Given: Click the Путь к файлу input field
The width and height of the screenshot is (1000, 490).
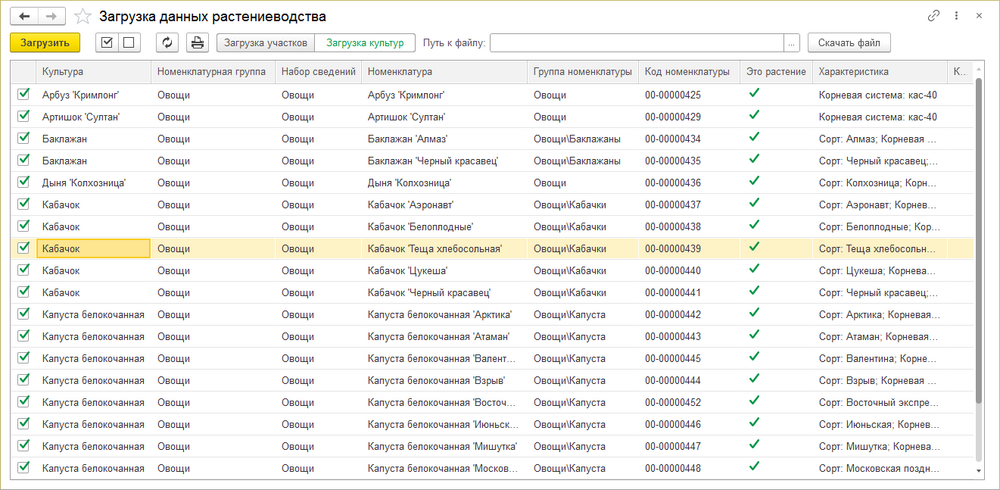Looking at the screenshot, I should 636,43.
